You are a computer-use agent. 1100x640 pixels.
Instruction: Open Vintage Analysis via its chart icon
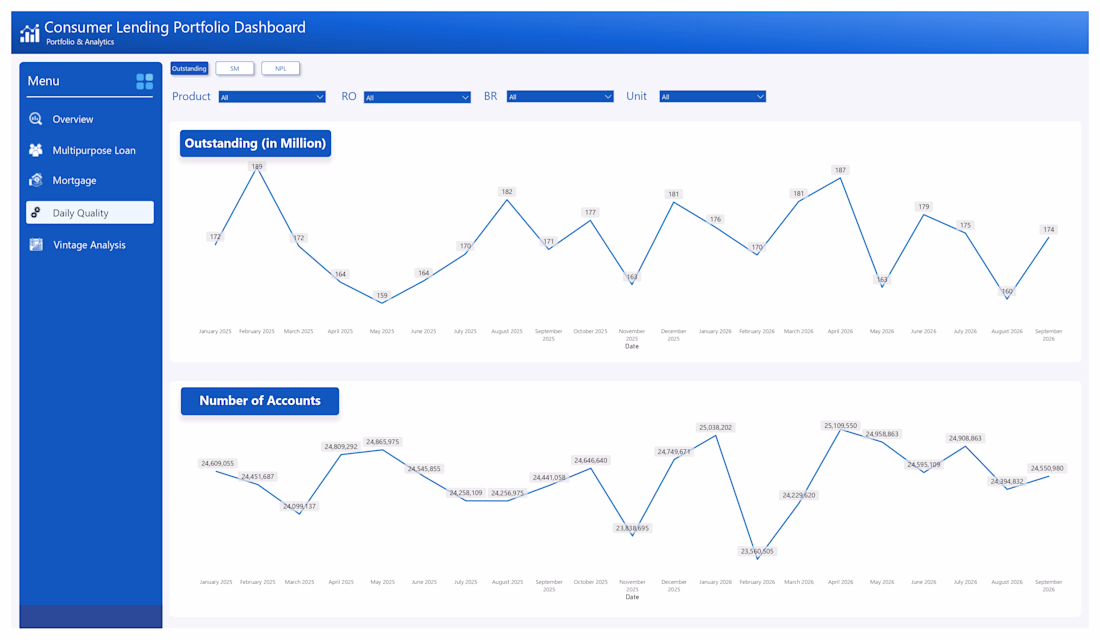(x=36, y=244)
